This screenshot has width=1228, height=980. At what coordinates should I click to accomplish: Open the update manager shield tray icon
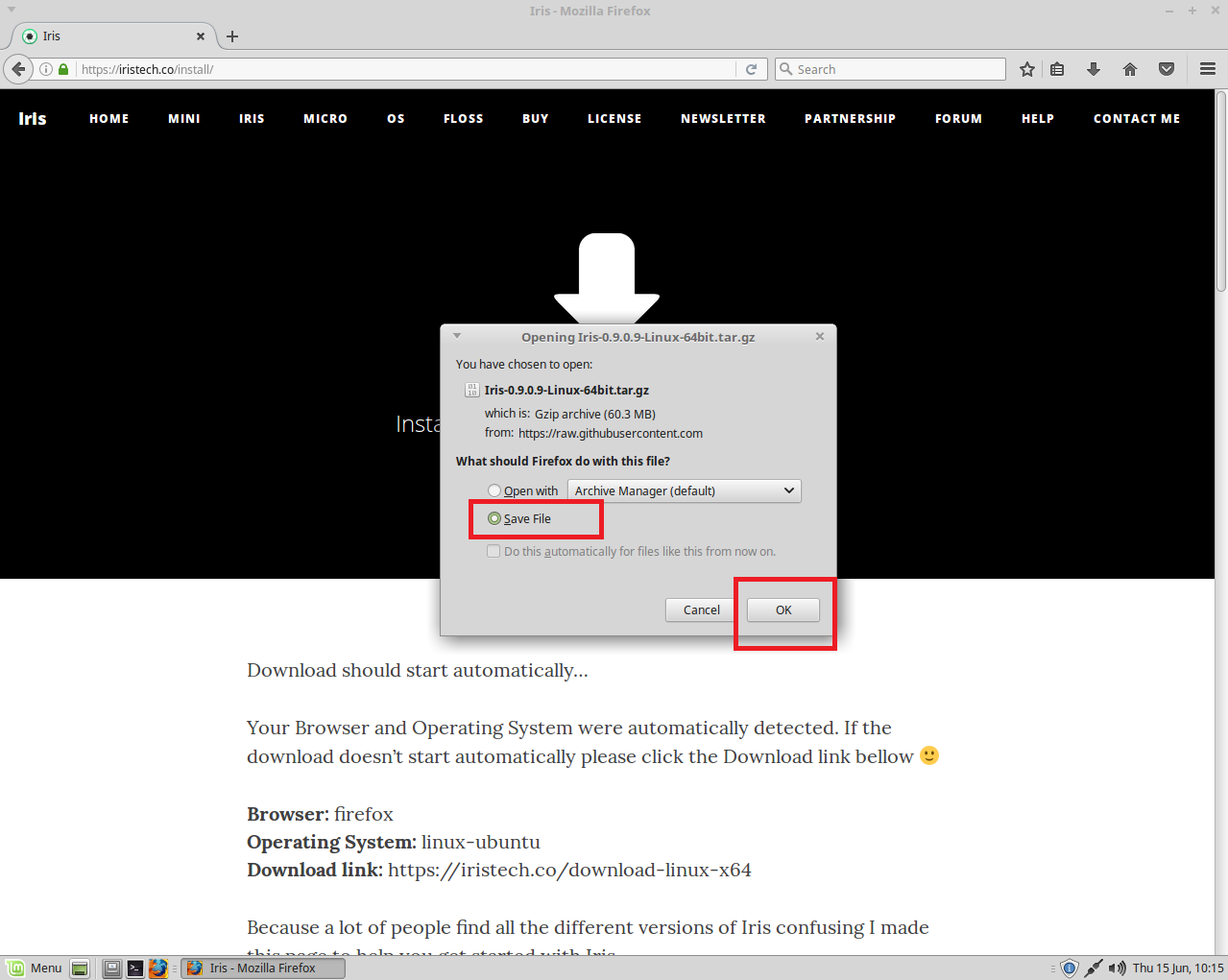click(1070, 968)
